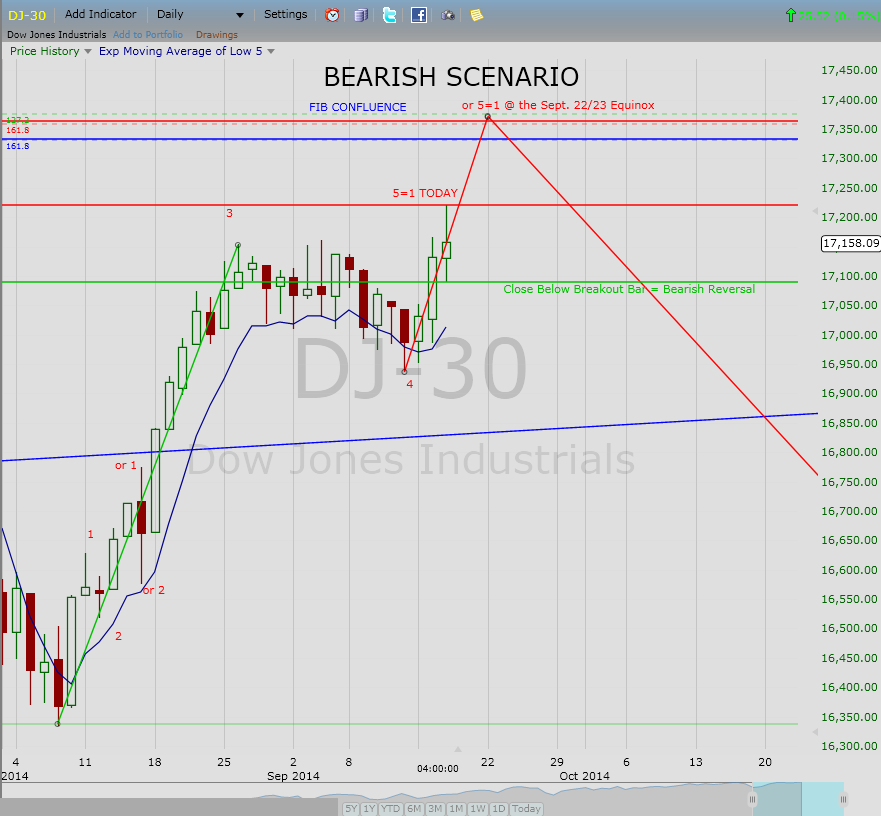The image size is (881, 816).
Task: Click the Dow Jones Industrials name label
Action: (57, 34)
